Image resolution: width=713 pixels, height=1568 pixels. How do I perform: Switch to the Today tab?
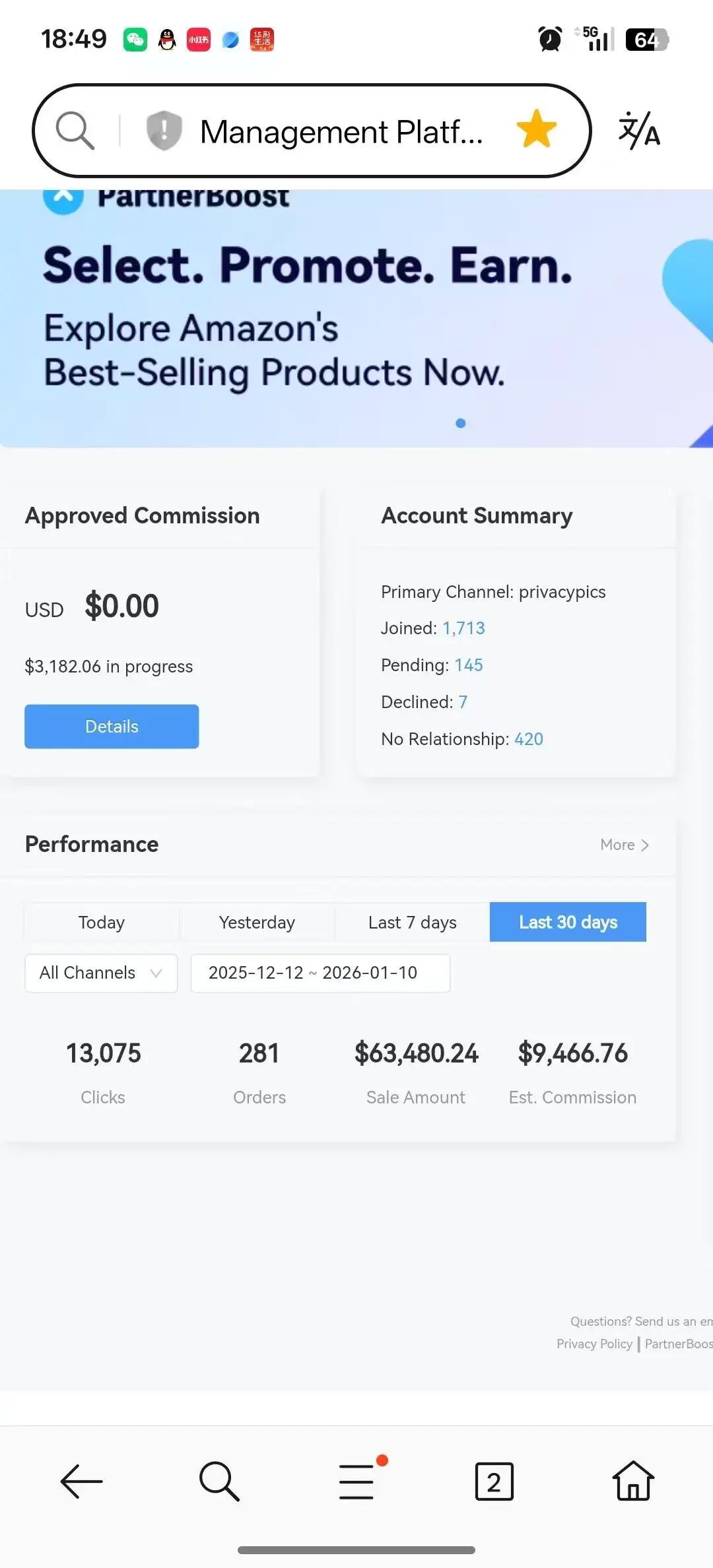102,922
